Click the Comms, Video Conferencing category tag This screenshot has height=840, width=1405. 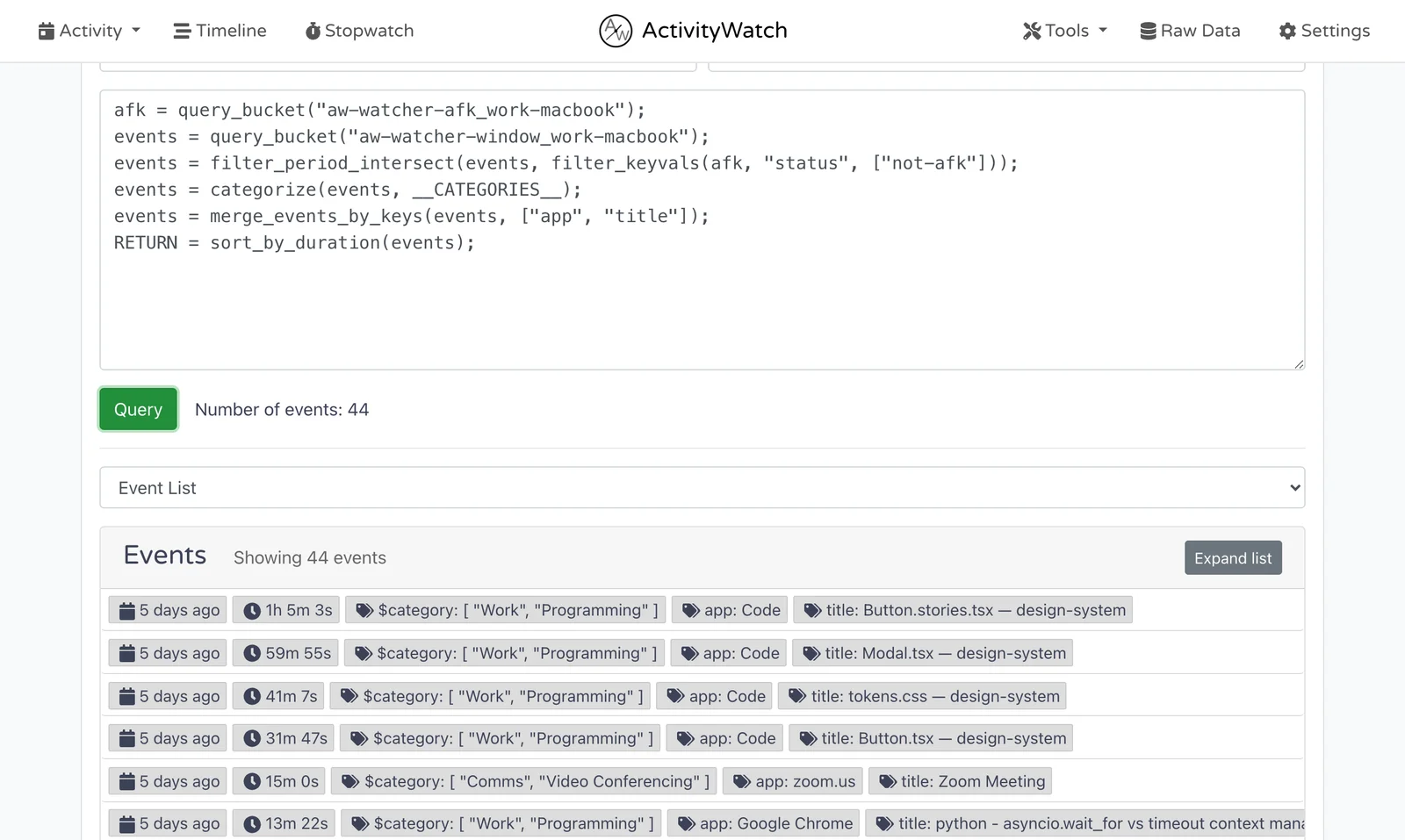(x=525, y=781)
